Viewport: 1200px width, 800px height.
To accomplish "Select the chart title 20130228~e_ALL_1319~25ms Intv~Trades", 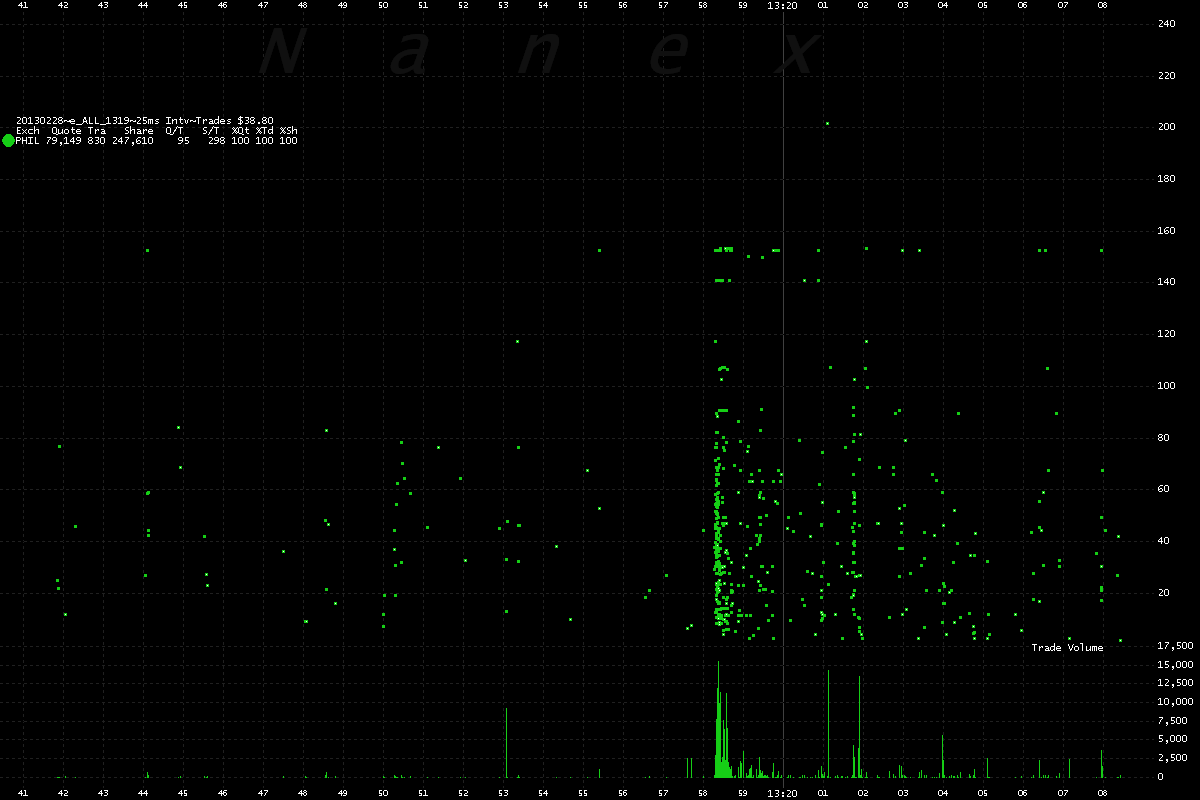I will click(125, 120).
